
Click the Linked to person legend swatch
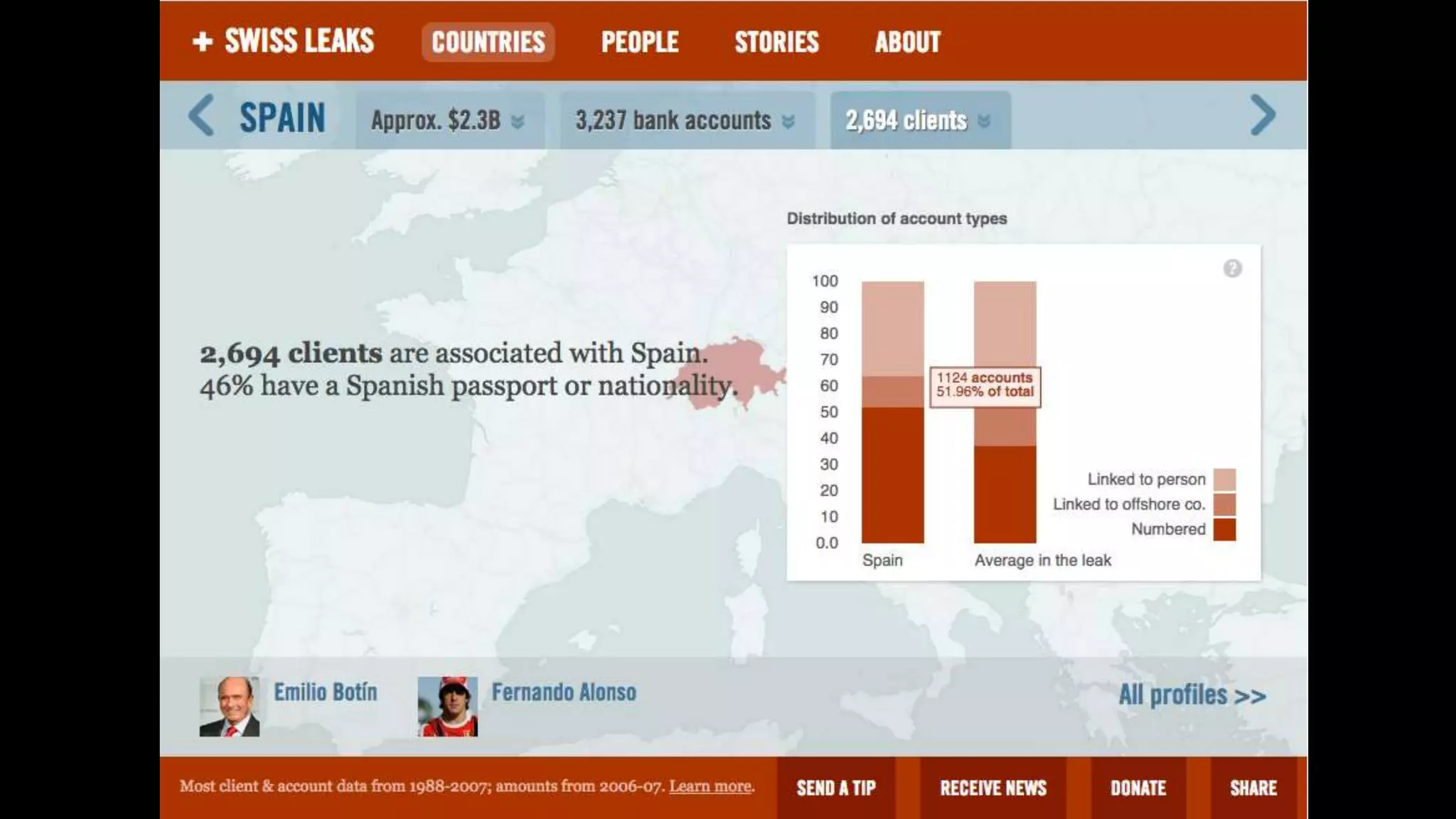[x=1224, y=480]
